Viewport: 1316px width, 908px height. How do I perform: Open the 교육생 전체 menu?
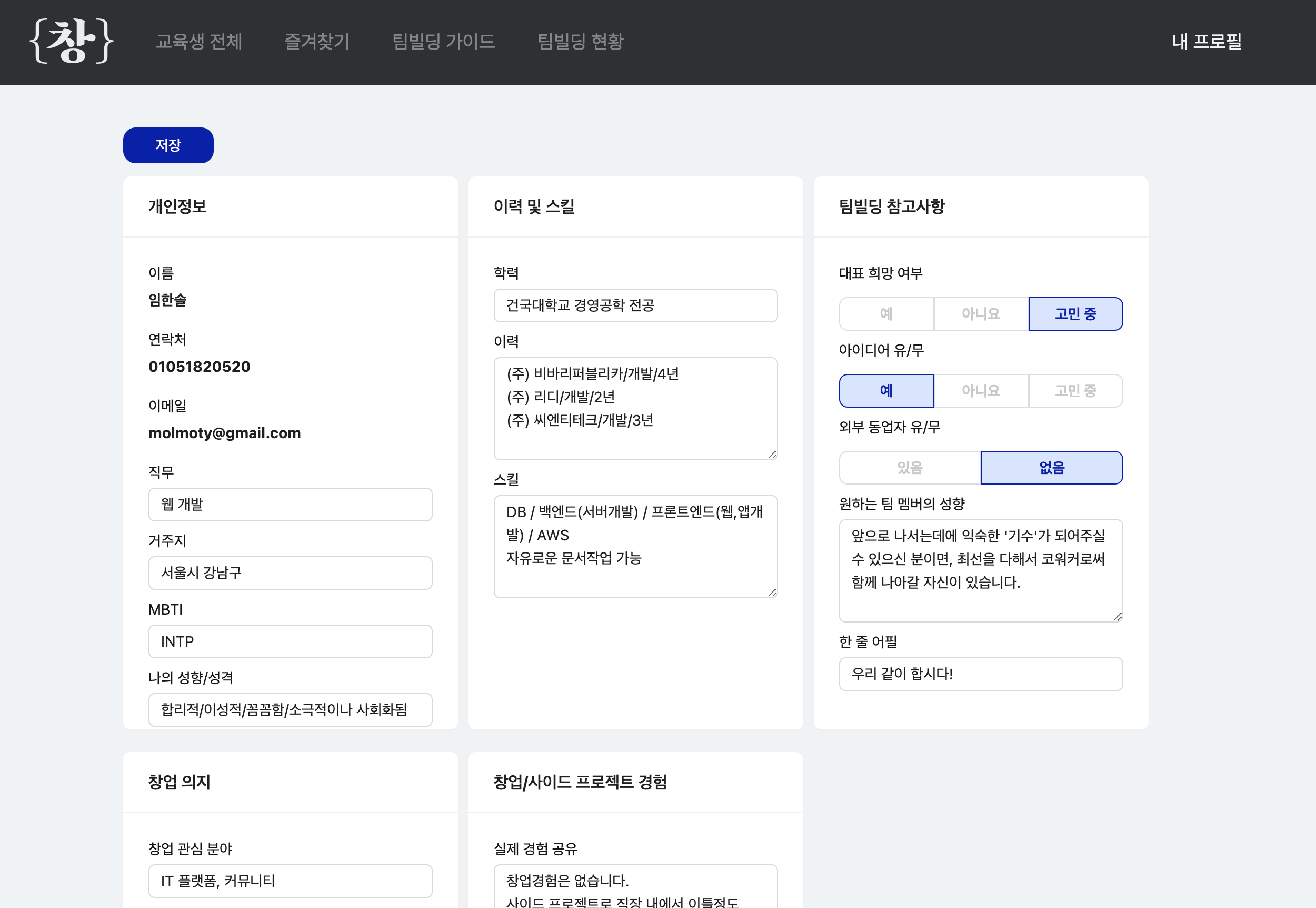(199, 41)
